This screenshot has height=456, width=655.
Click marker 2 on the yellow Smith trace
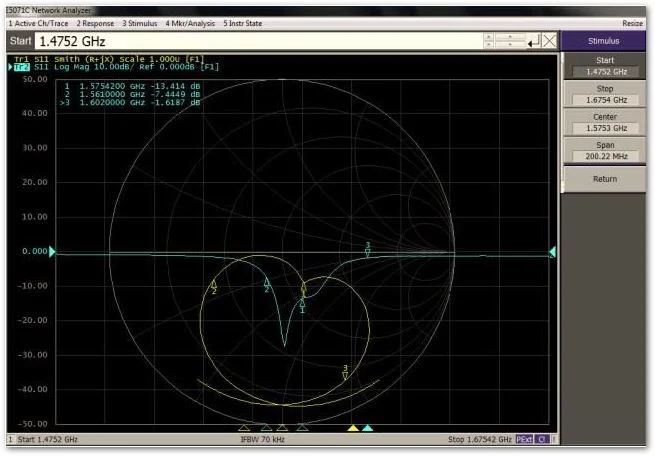coord(214,287)
